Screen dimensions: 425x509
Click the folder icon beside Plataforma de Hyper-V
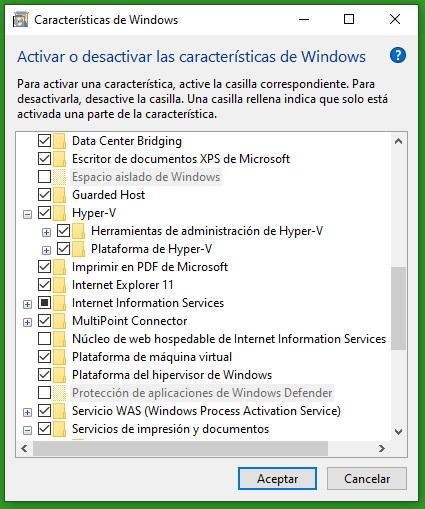click(79, 249)
